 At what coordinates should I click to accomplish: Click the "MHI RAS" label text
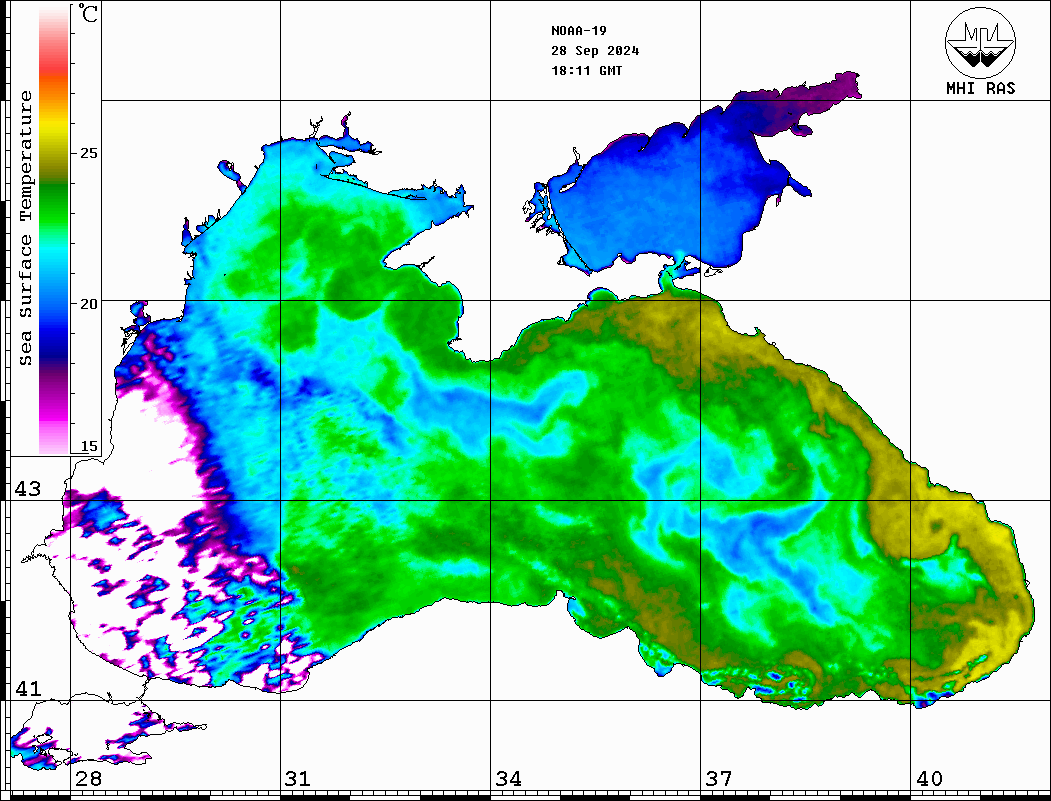980,88
